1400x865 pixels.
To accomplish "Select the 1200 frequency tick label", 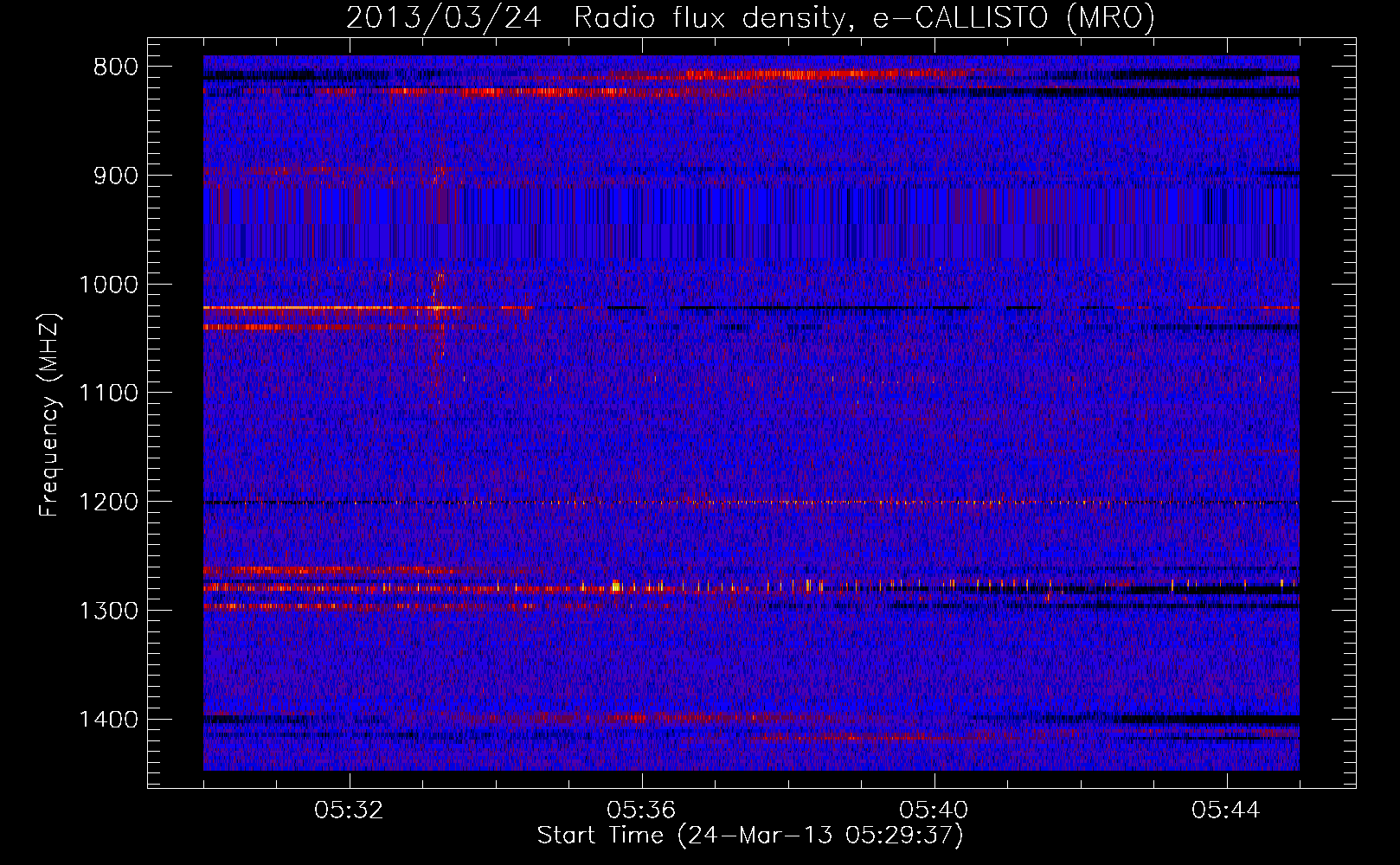I will click(x=108, y=503).
